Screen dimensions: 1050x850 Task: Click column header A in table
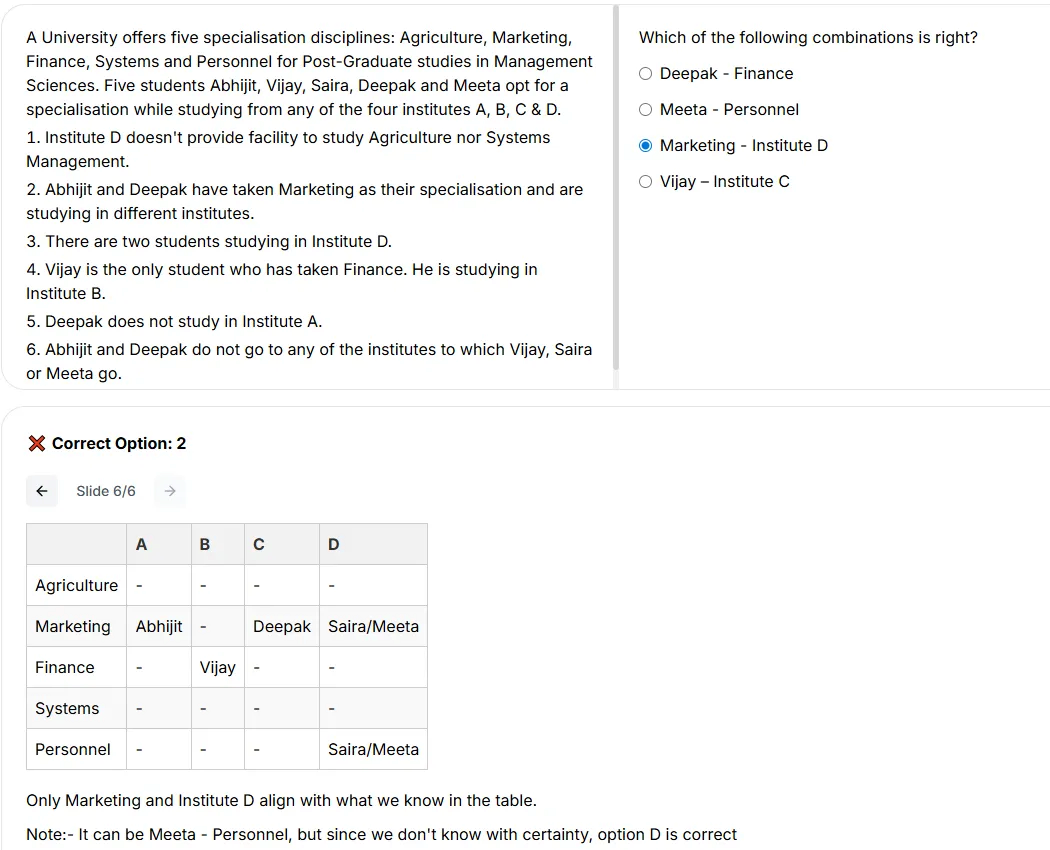point(141,545)
